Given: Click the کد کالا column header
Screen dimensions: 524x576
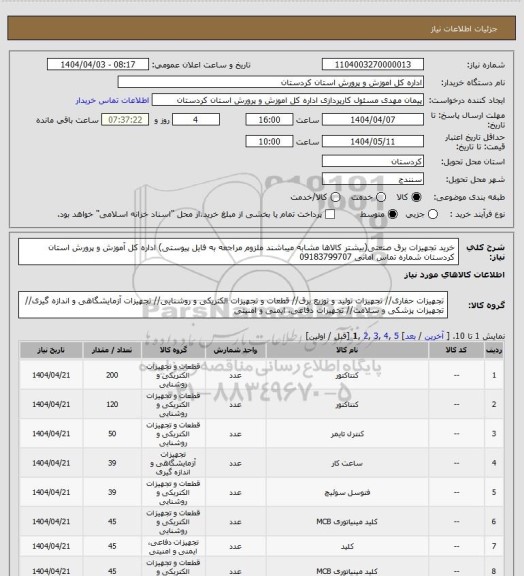Looking at the screenshot, I should tap(456, 350).
